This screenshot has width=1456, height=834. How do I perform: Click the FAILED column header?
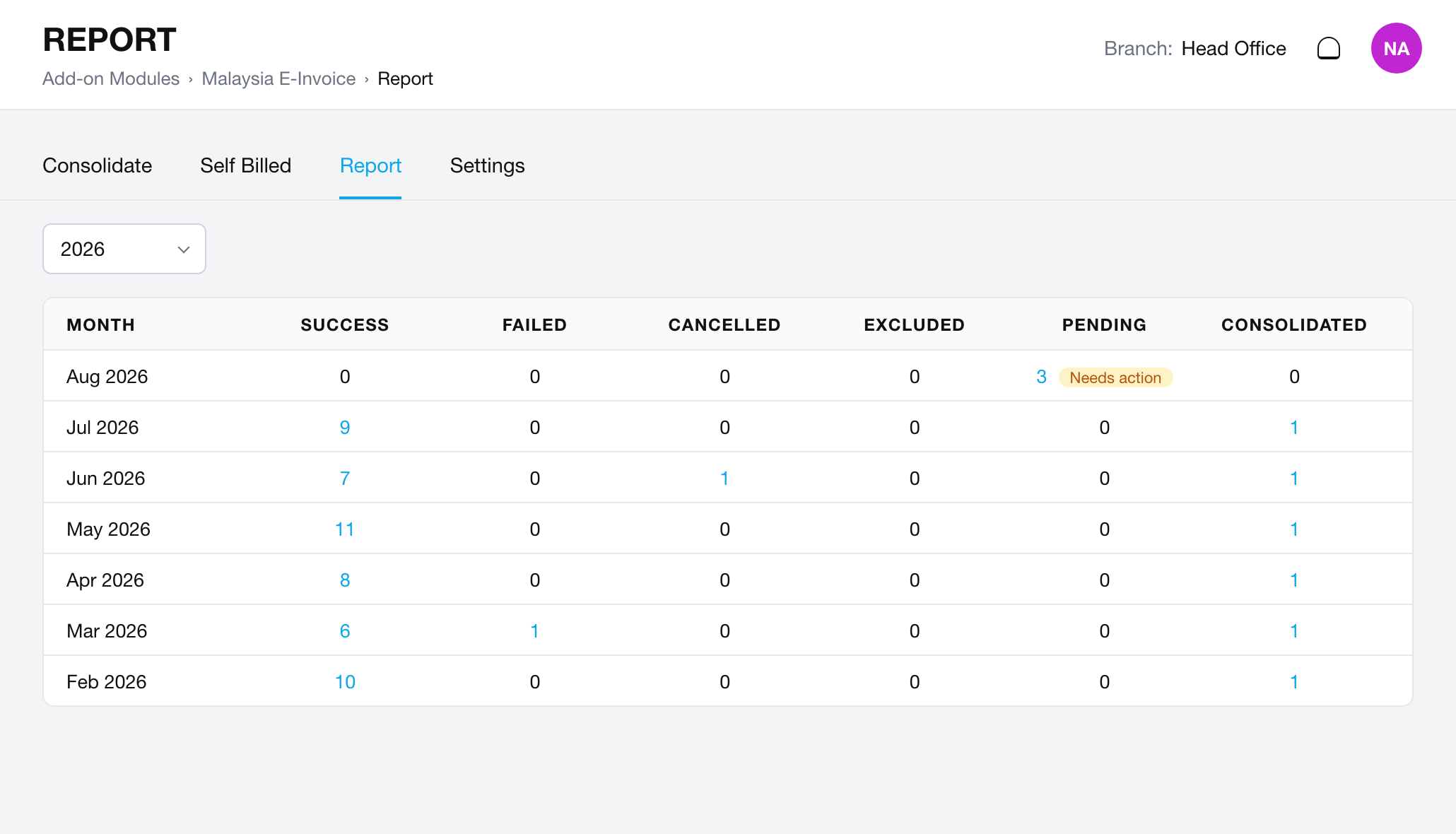click(535, 325)
